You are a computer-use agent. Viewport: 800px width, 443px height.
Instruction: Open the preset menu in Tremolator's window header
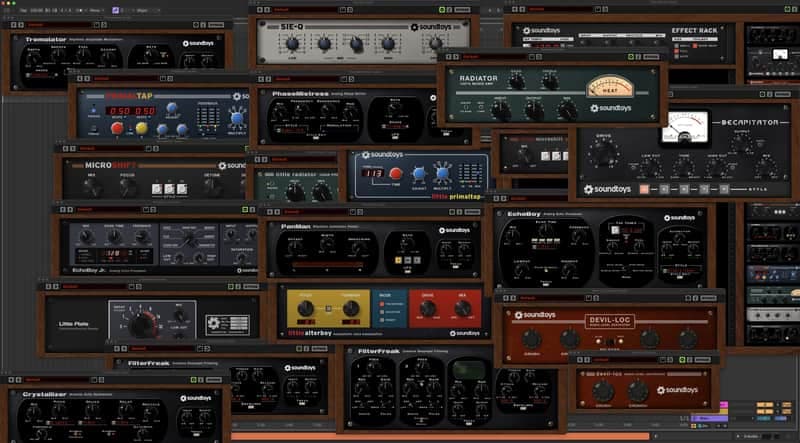tap(59, 24)
